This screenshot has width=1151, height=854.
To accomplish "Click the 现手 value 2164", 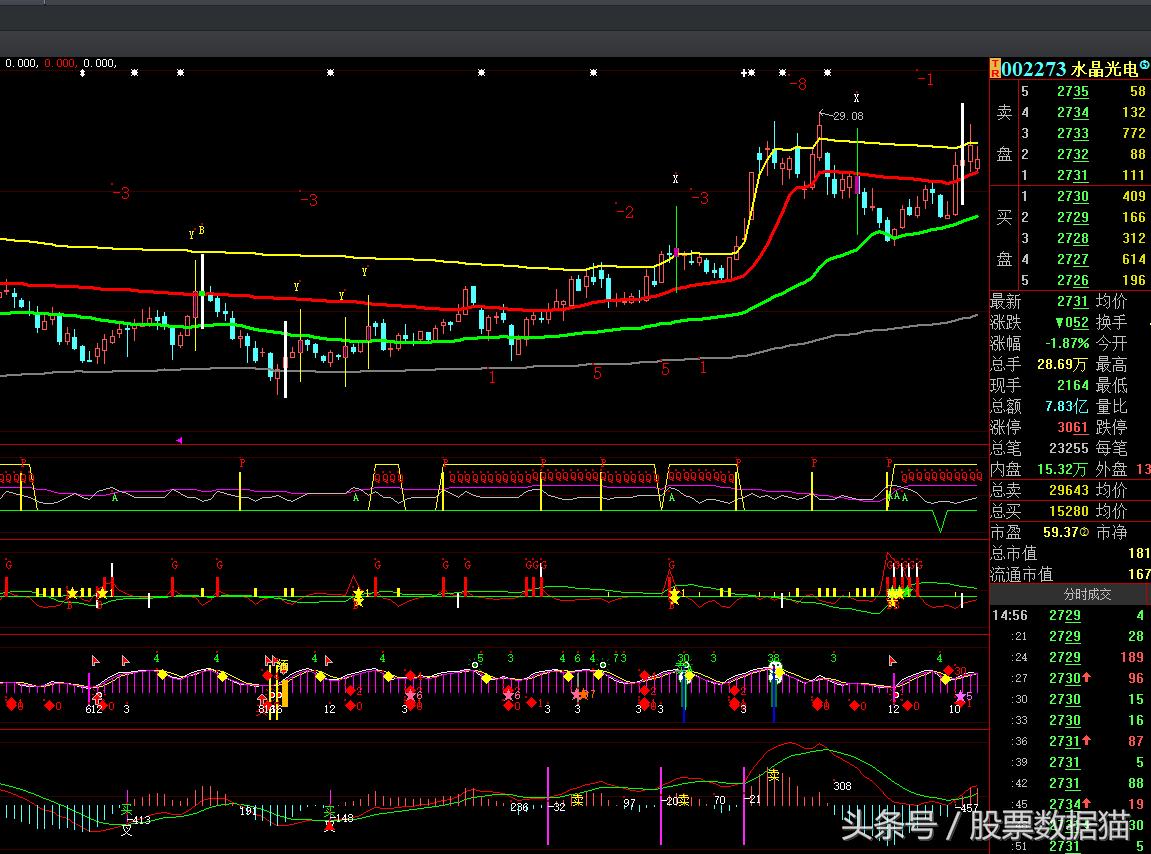I will click(1072, 386).
